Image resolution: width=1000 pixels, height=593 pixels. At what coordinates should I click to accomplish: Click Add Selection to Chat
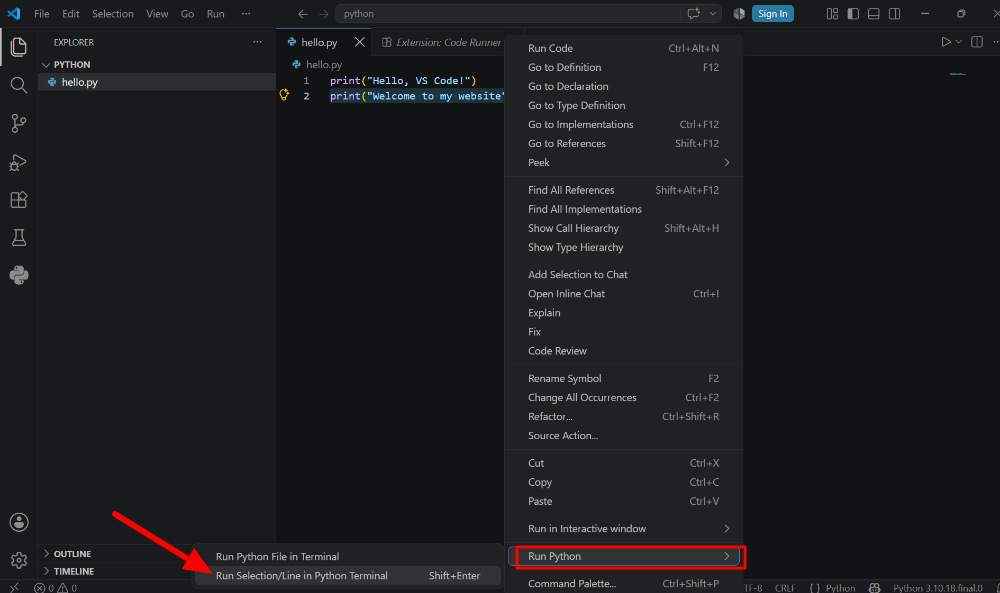coord(624,275)
